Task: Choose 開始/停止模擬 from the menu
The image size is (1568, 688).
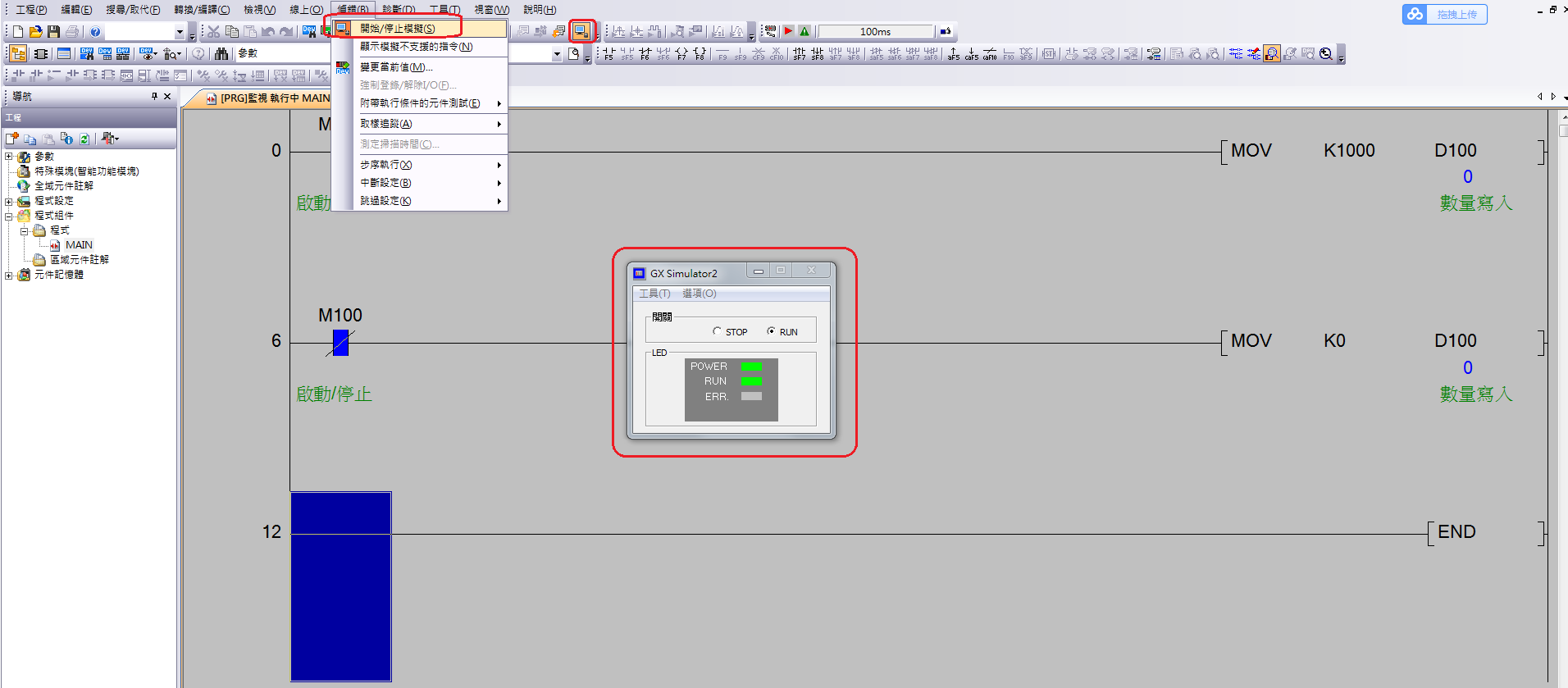Action: [398, 29]
